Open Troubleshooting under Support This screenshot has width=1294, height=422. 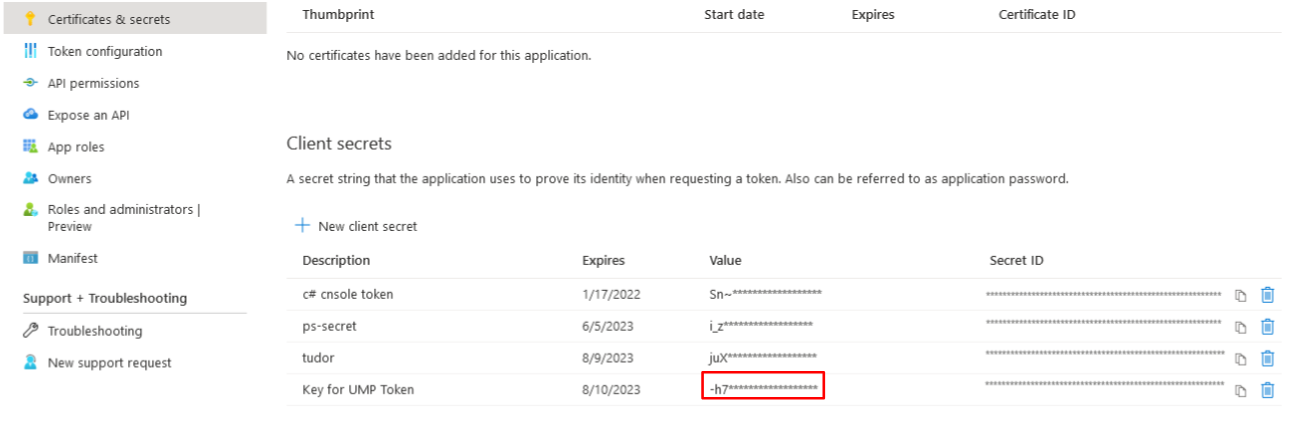coord(95,331)
